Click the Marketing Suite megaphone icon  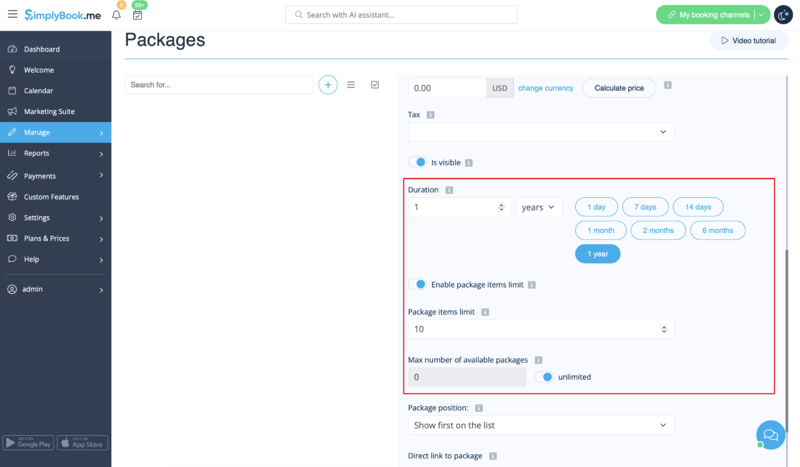12,111
